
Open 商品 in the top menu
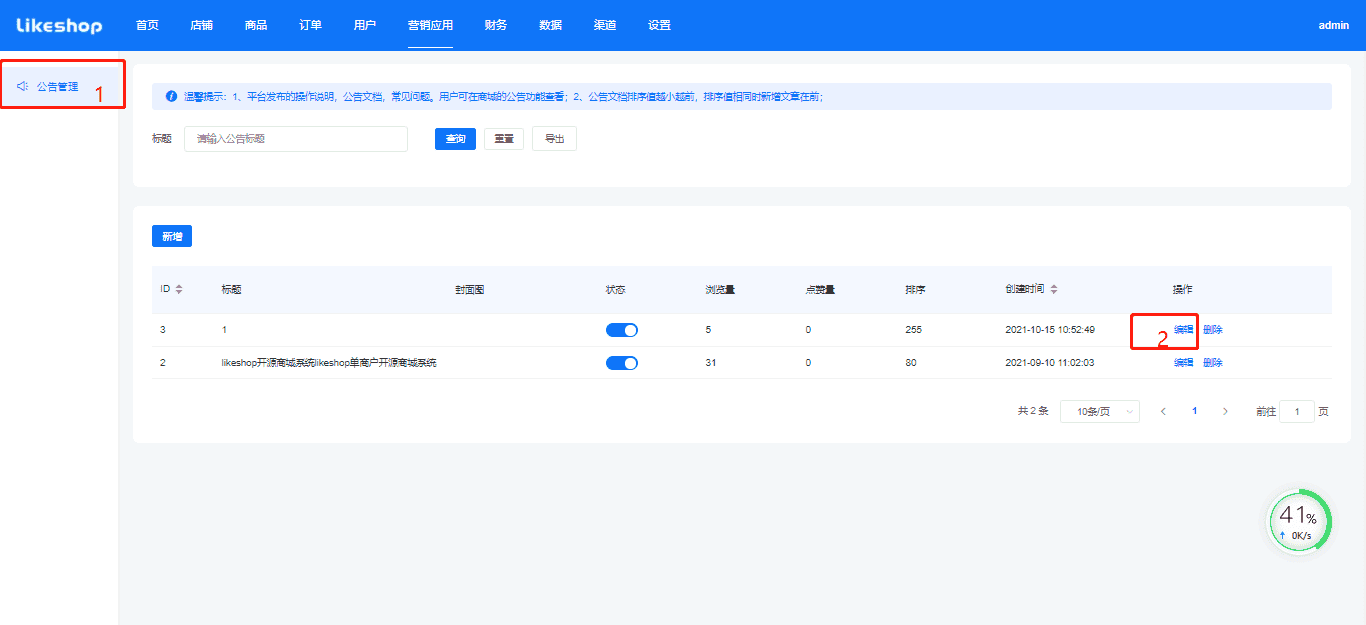[256, 25]
